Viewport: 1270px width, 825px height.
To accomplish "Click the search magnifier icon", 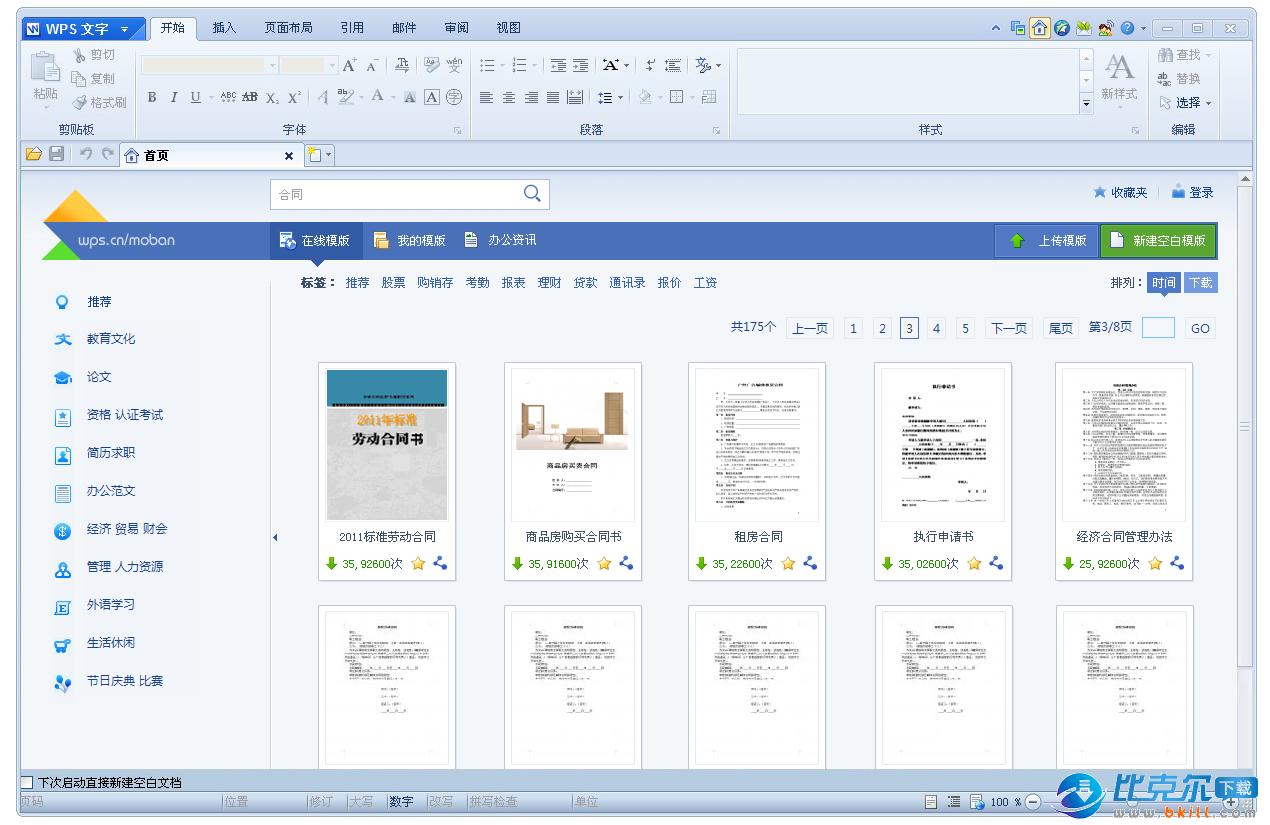I will (532, 193).
